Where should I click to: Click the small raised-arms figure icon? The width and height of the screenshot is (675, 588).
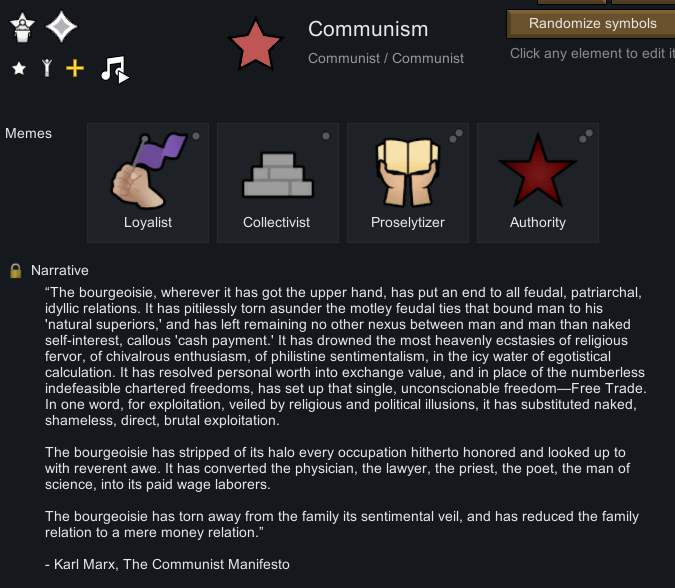coord(46,68)
